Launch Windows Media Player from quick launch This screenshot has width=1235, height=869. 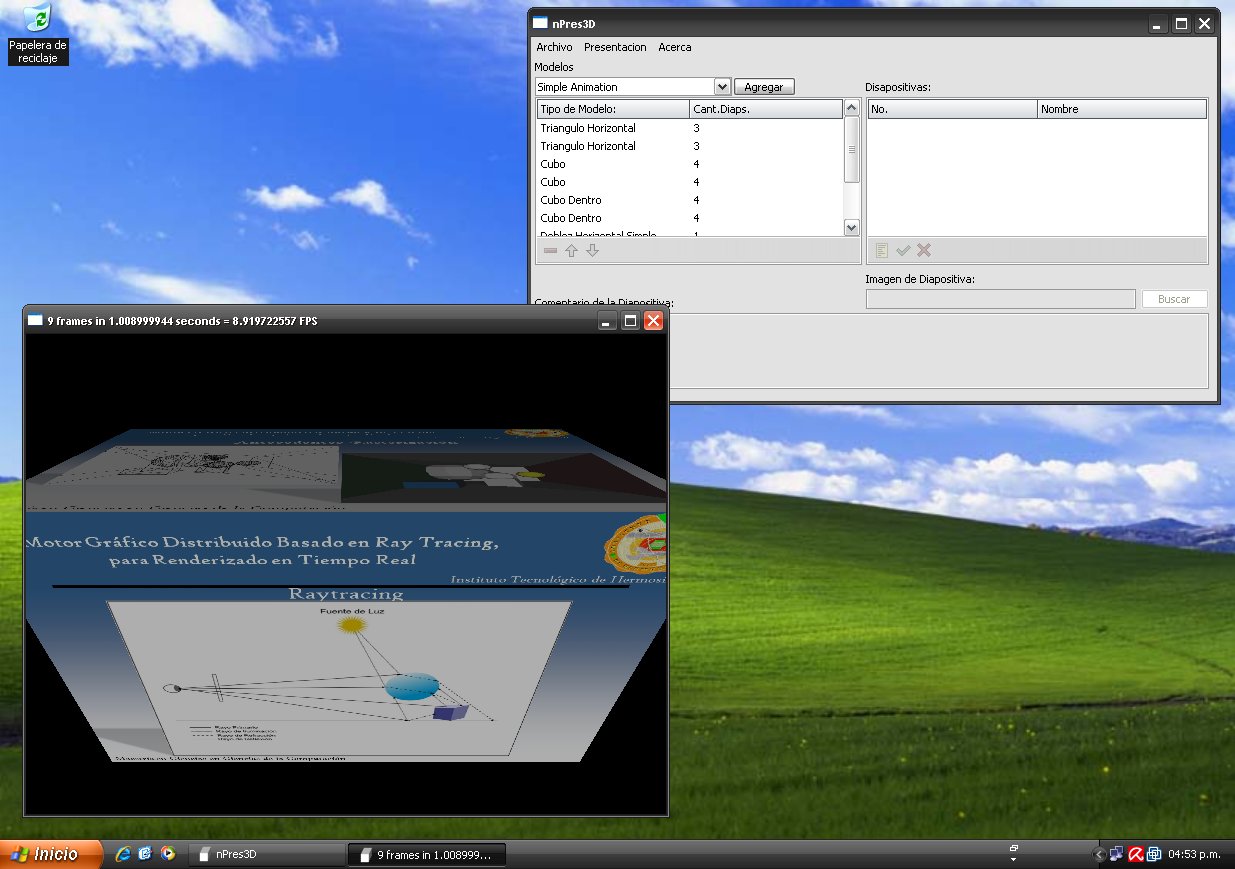[x=168, y=854]
